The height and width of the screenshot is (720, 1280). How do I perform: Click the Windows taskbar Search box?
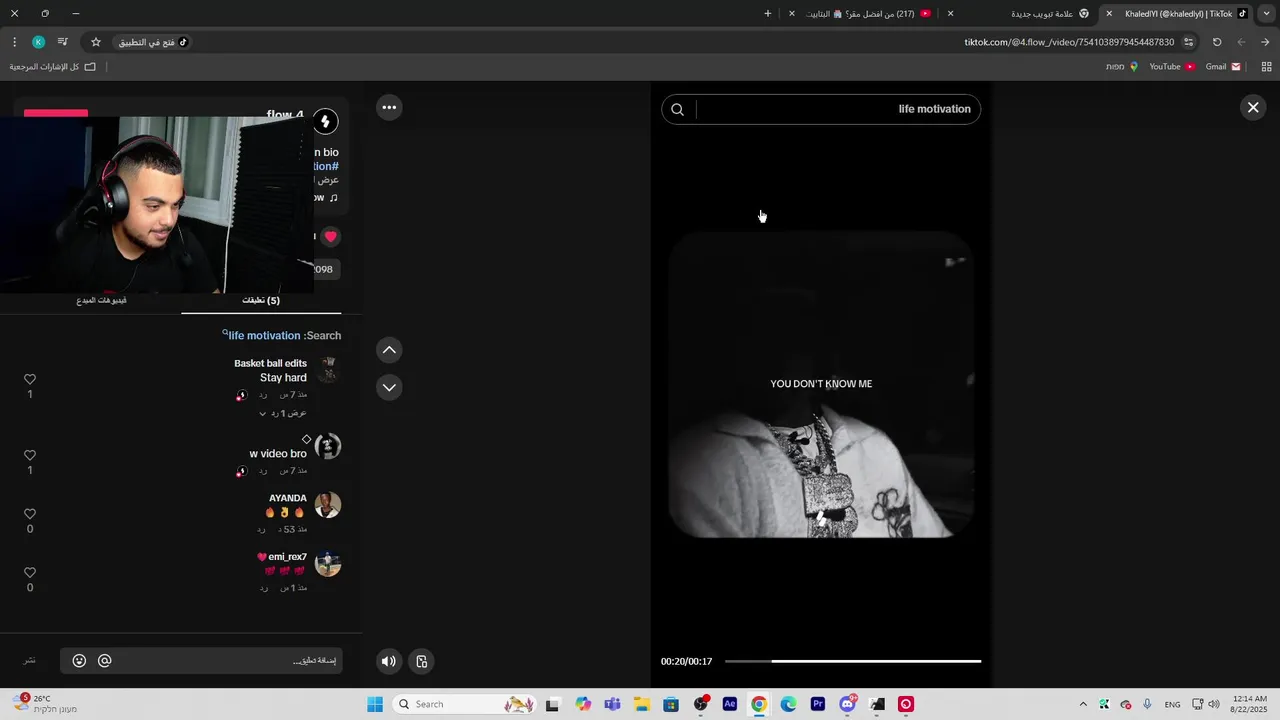(464, 704)
